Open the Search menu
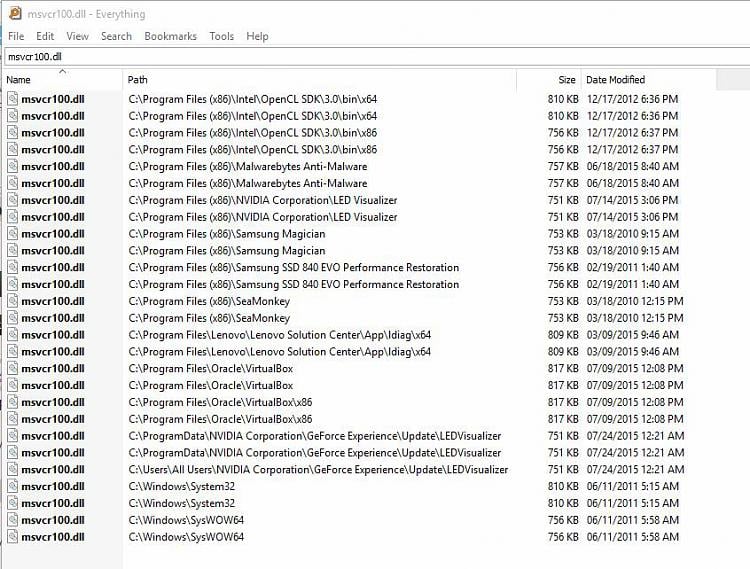 [x=116, y=36]
